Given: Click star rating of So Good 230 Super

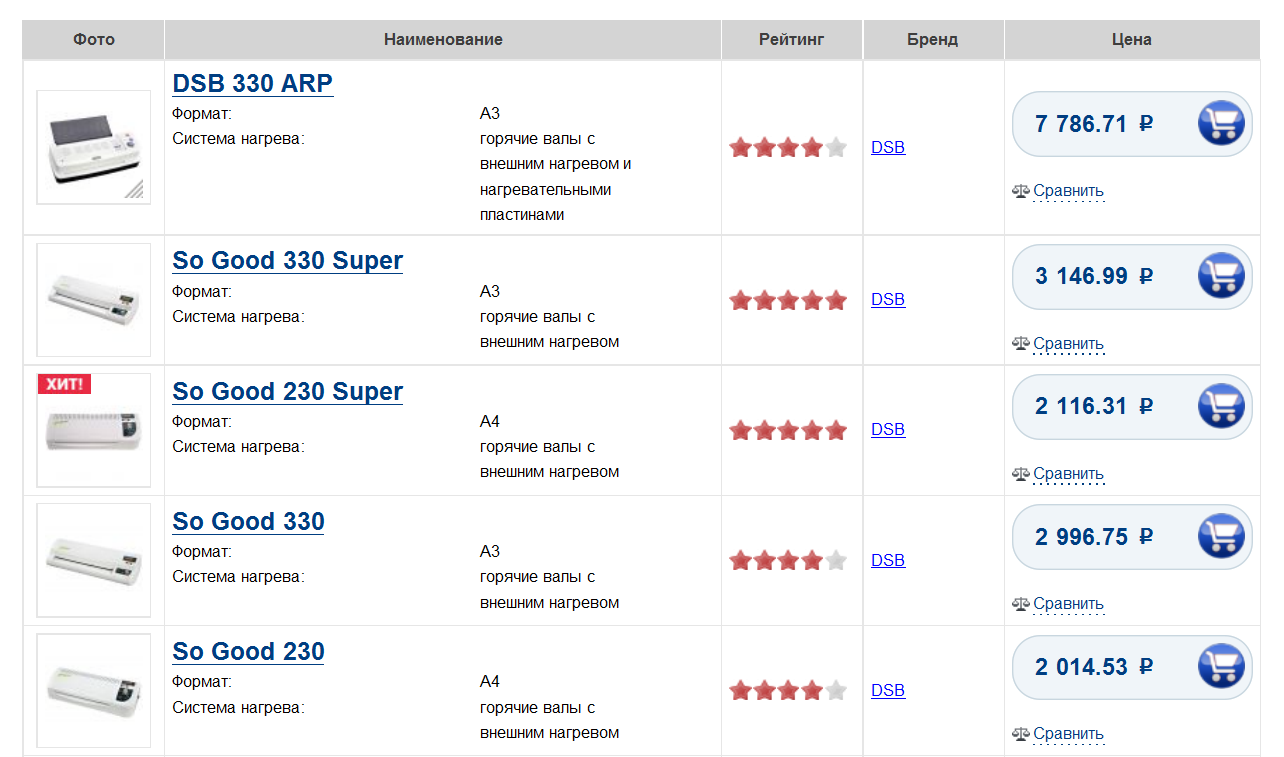Looking at the screenshot, I should click(788, 430).
